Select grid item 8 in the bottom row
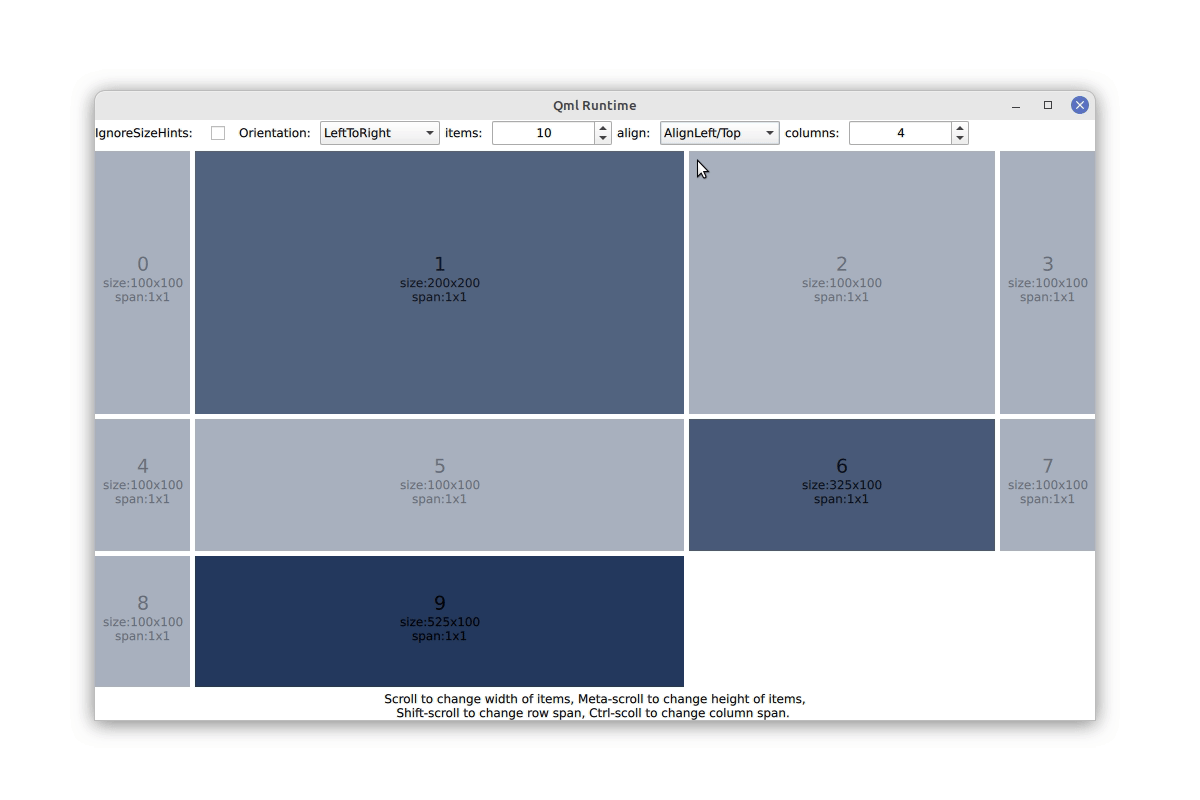 point(141,621)
